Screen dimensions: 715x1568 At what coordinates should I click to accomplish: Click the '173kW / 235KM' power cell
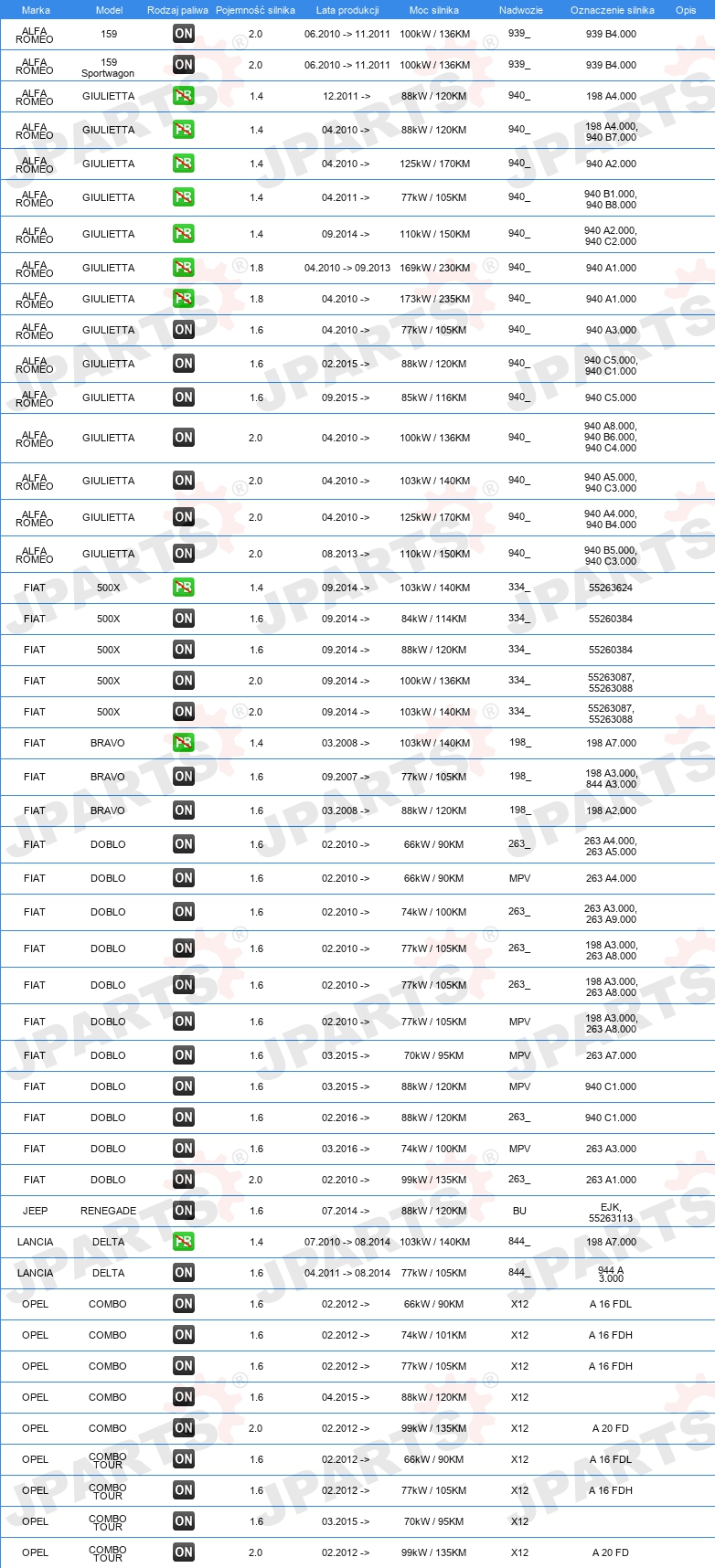(x=435, y=299)
